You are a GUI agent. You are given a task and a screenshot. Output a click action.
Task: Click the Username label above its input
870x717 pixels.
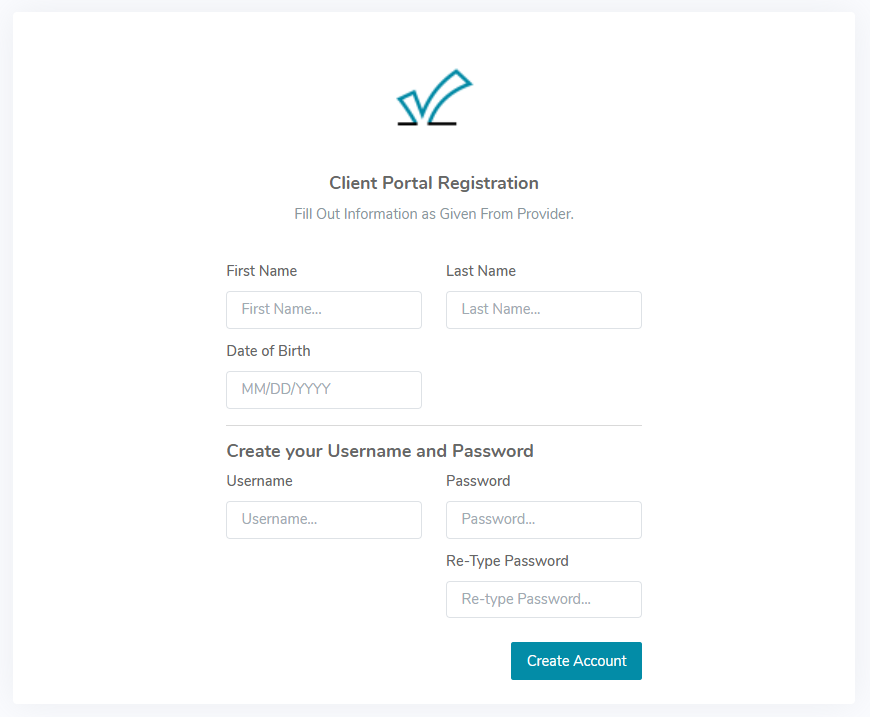[260, 481]
